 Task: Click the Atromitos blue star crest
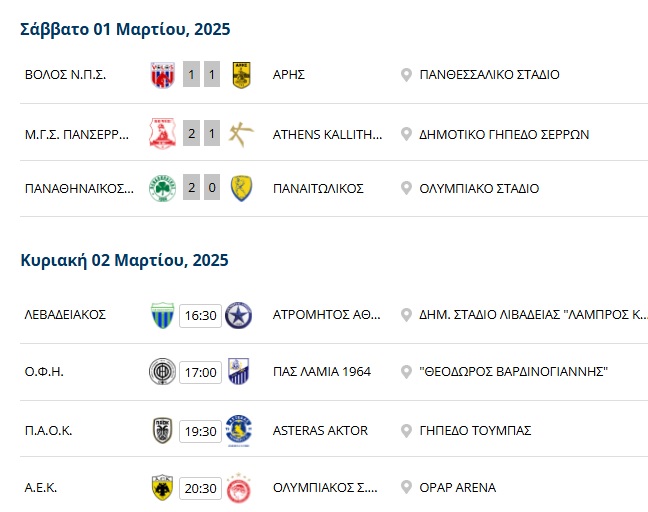click(239, 315)
